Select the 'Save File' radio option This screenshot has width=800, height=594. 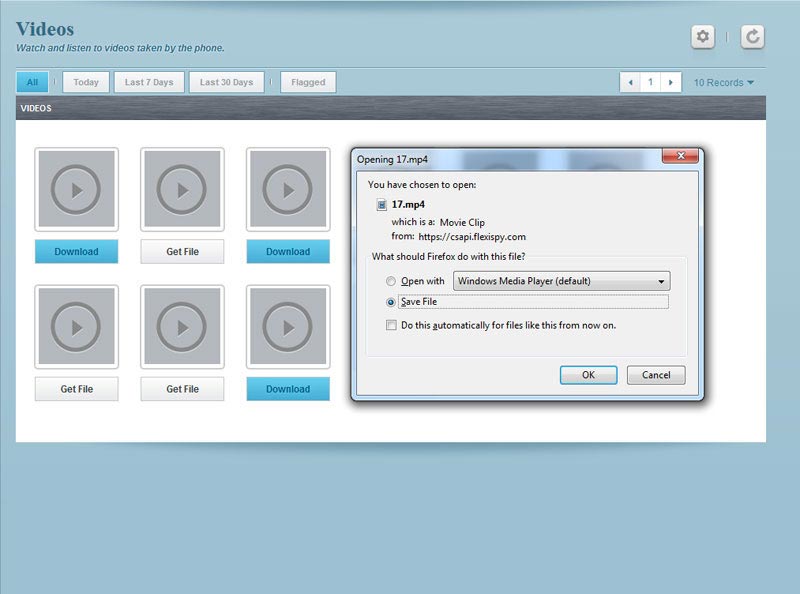(391, 302)
